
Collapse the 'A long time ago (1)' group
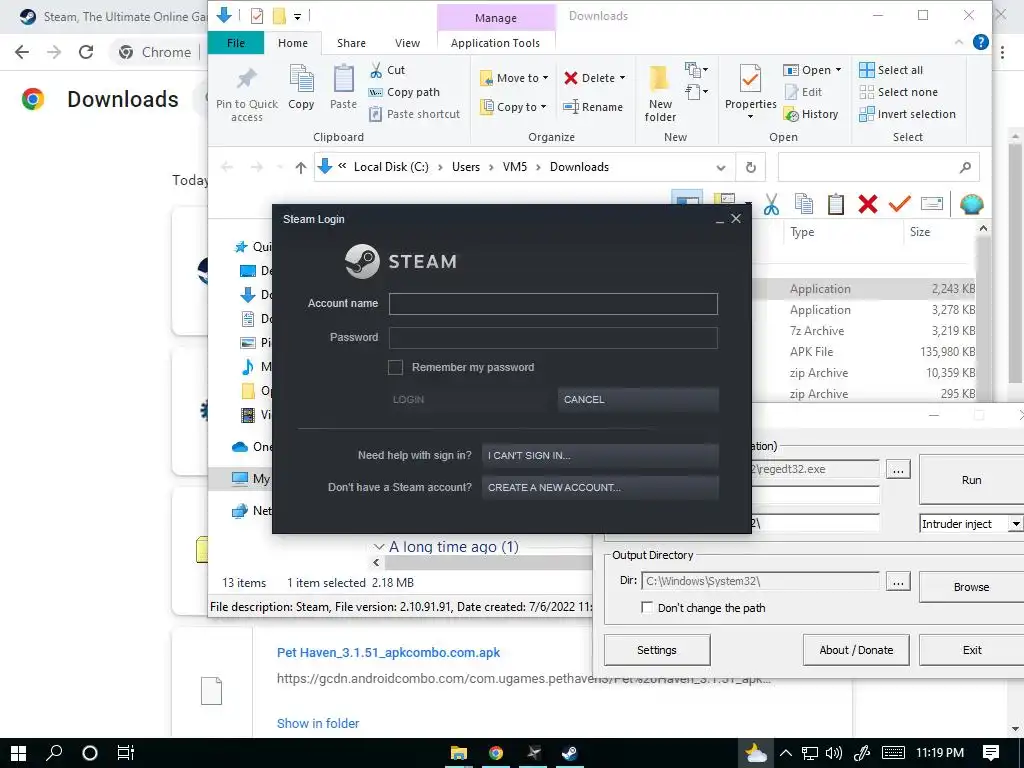click(x=379, y=546)
